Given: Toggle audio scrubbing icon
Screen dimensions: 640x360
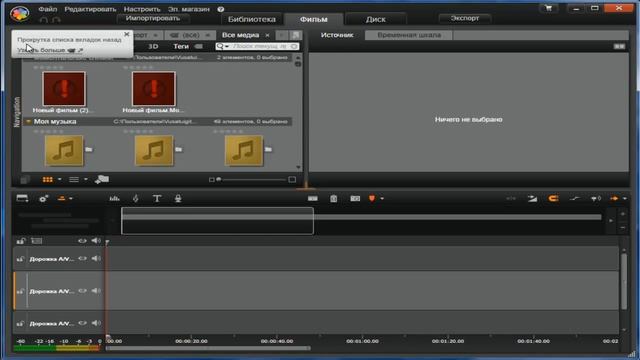Looking at the screenshot, I should (596, 198).
